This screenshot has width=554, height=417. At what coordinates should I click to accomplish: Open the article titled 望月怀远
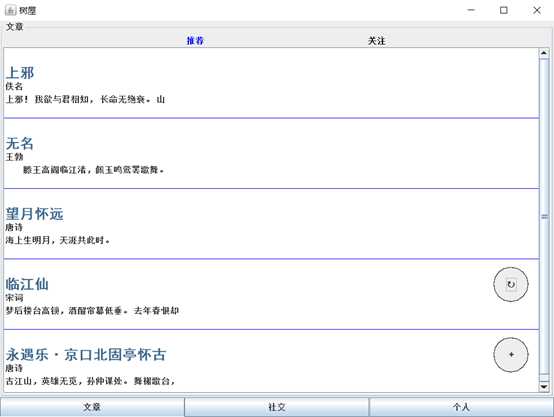34,214
